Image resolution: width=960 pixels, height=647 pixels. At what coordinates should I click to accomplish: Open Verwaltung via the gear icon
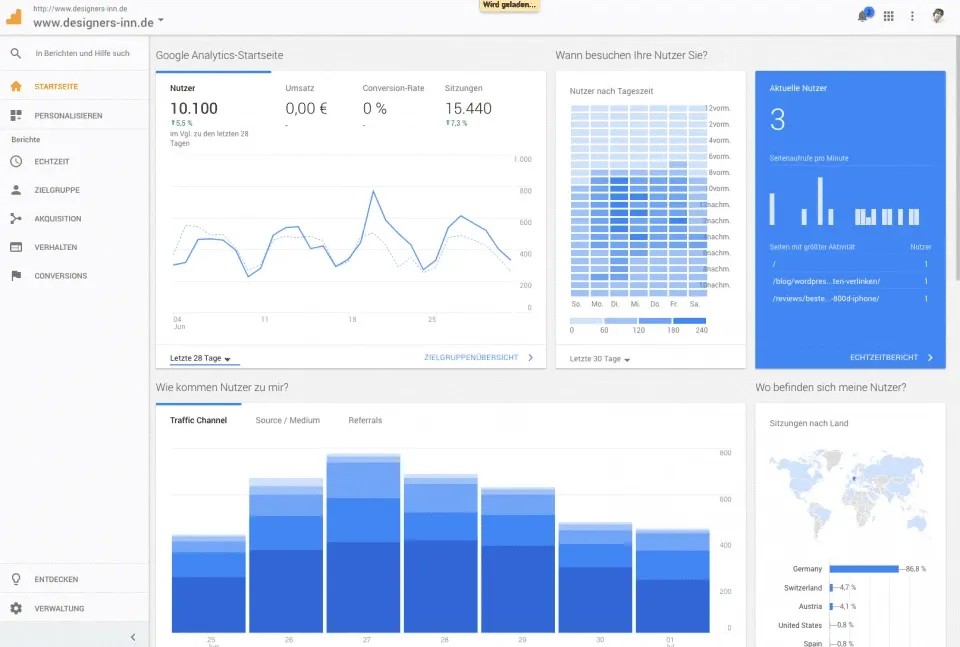click(x=14, y=608)
